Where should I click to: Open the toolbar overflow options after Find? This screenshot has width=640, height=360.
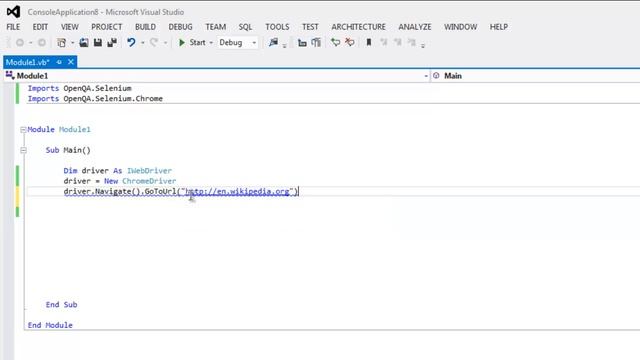284,45
